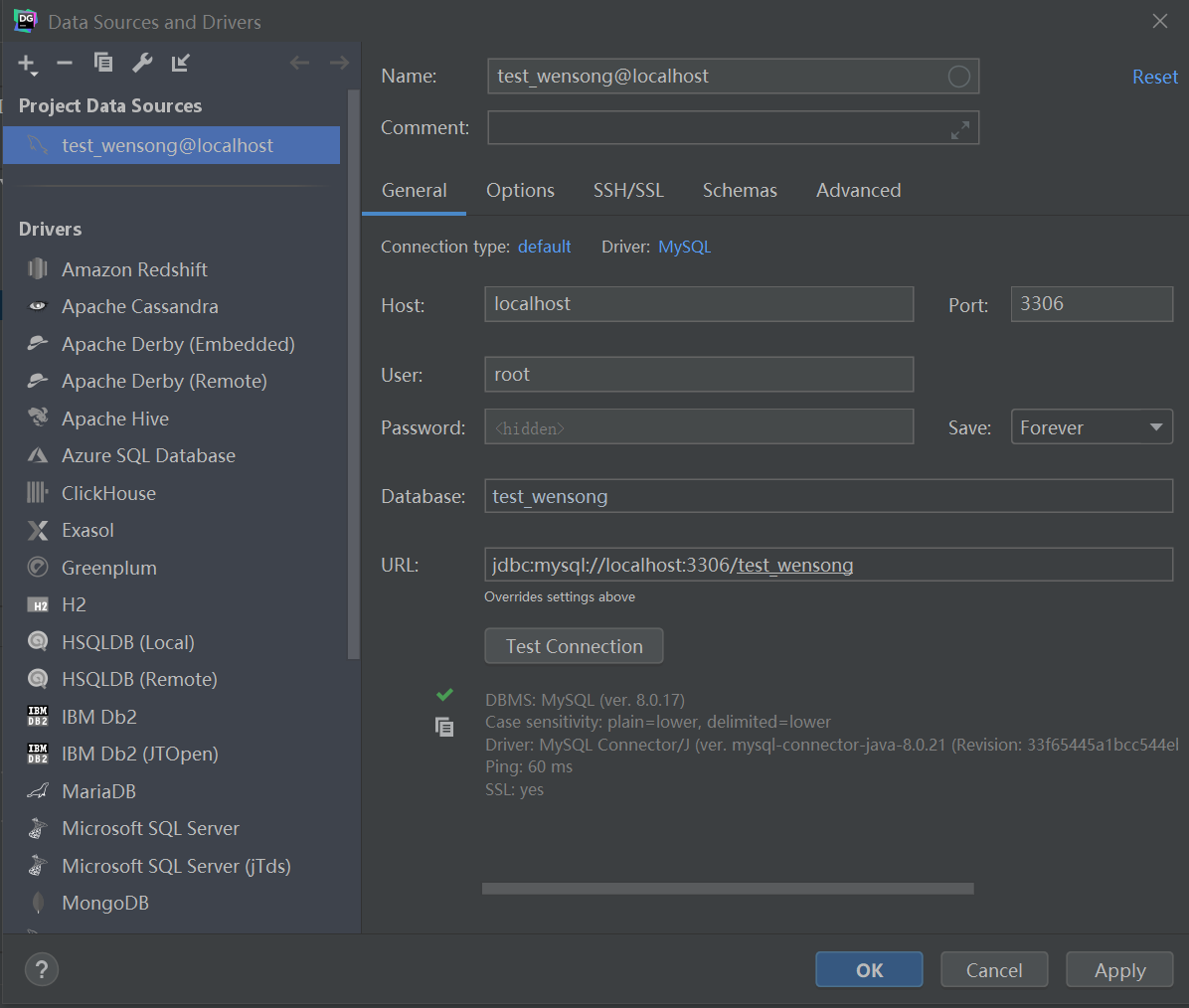Open driver settings wrench icon

142,63
